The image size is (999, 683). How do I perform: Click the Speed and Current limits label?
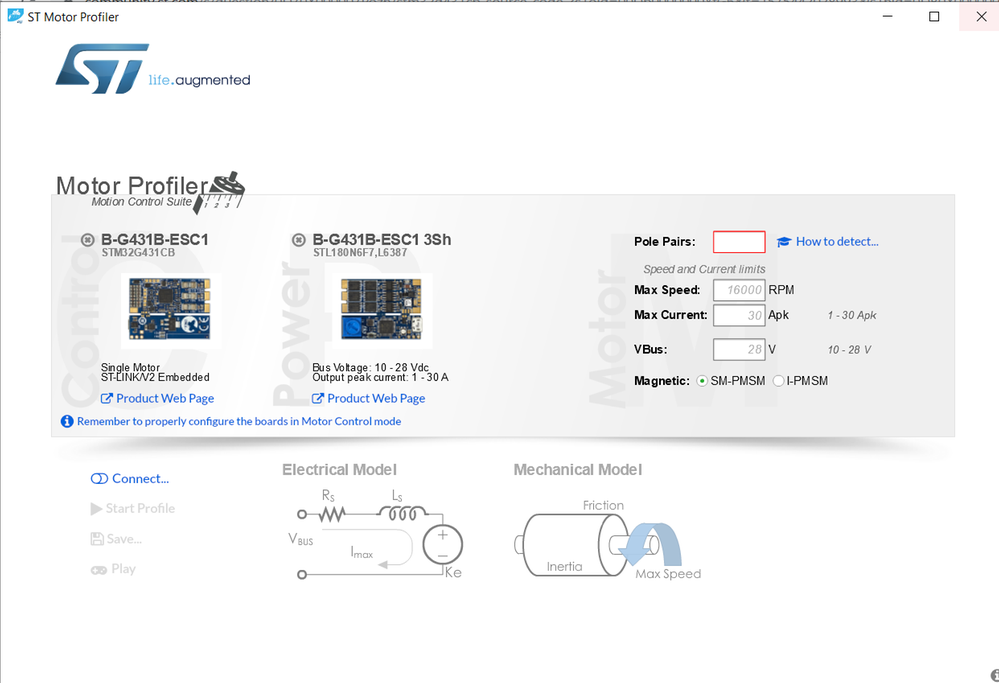click(704, 269)
